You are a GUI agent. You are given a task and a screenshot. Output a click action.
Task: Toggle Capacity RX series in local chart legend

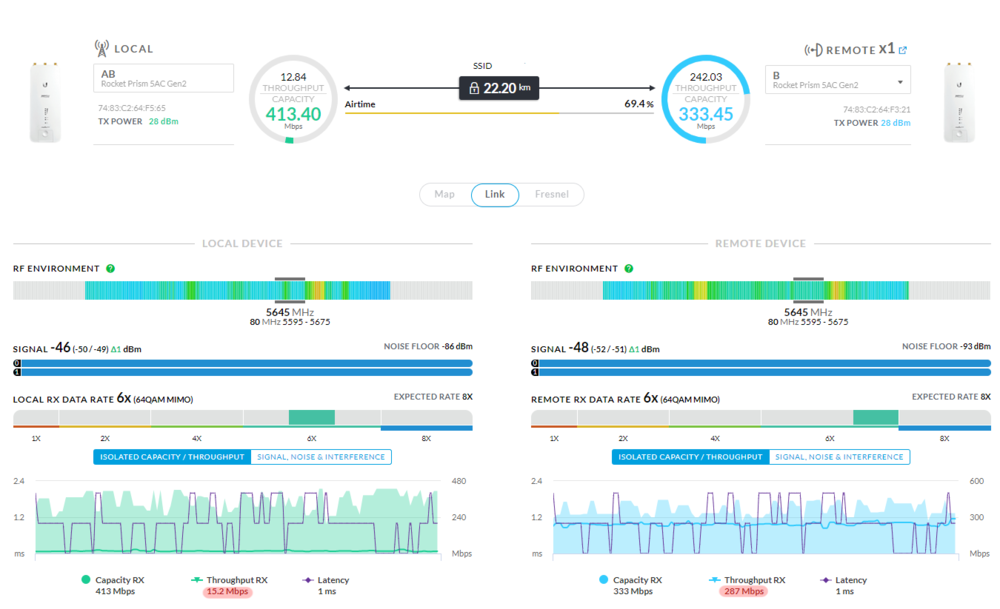point(86,580)
